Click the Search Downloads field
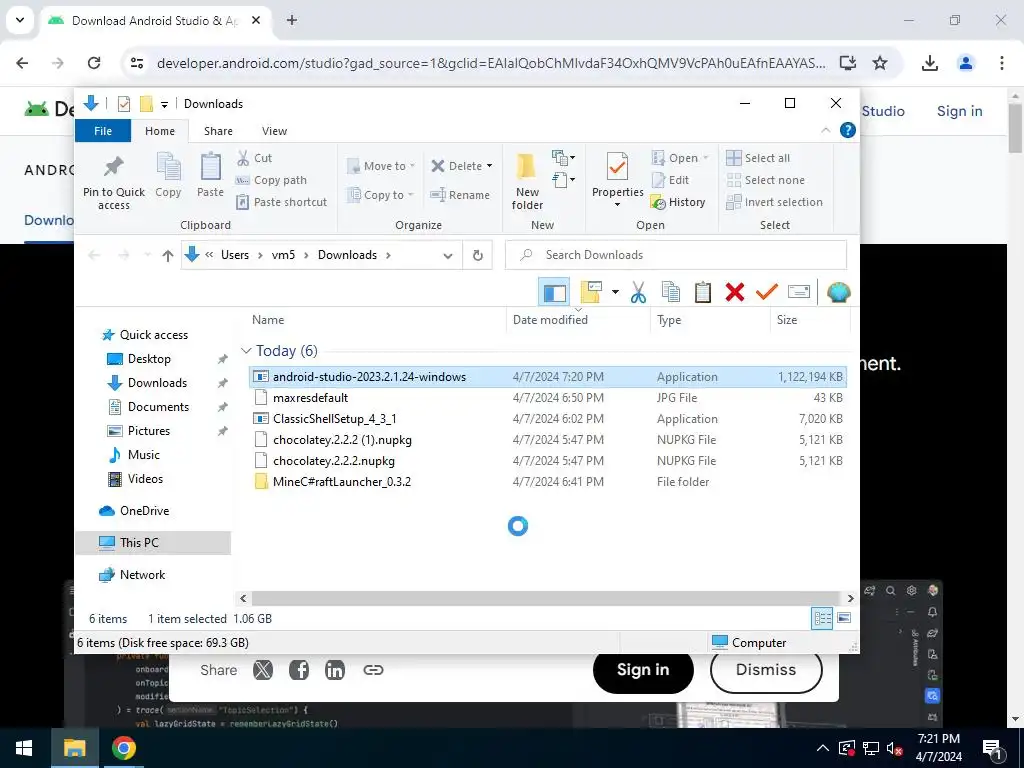 676,255
